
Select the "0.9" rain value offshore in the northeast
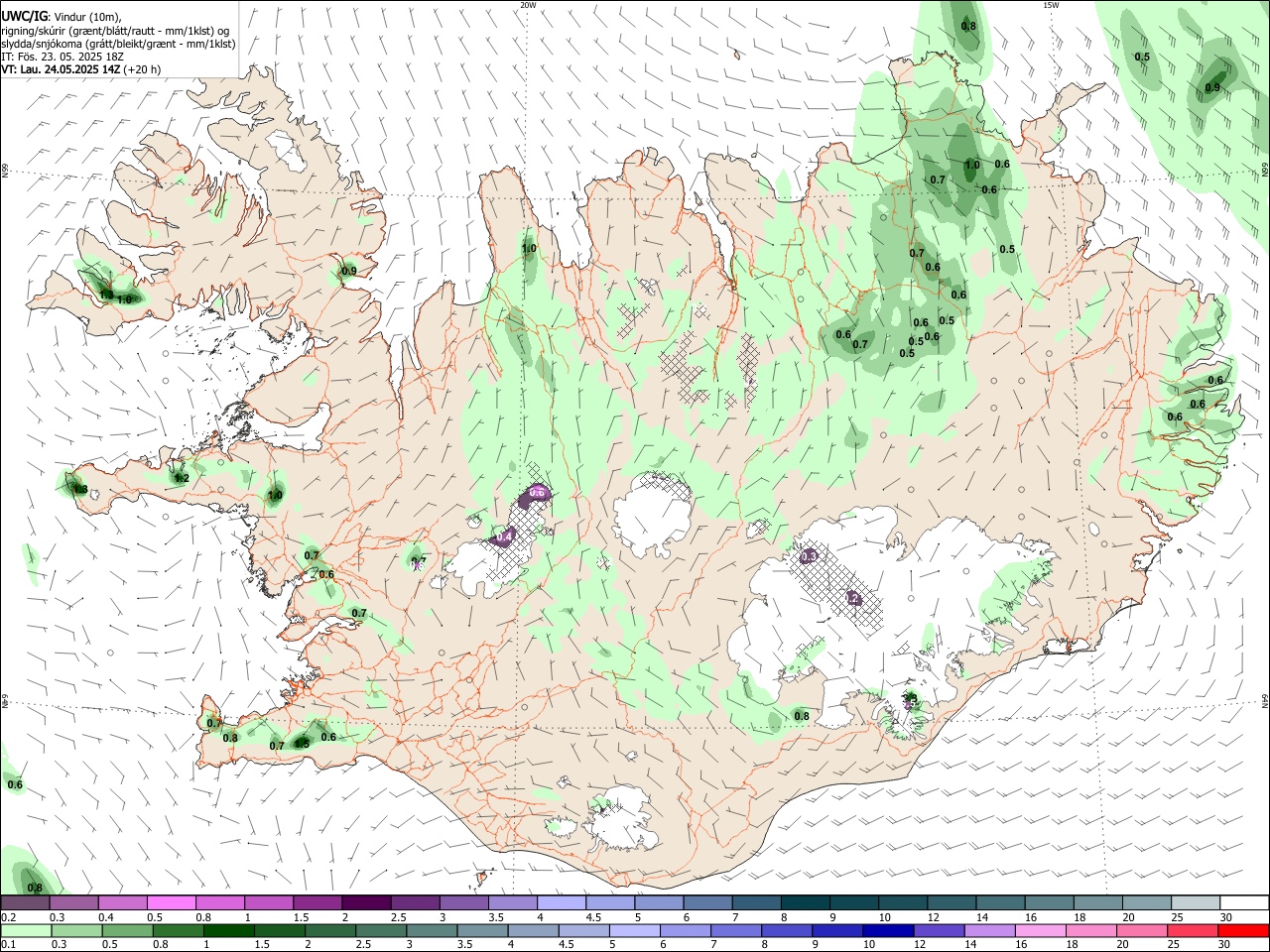pyautogui.click(x=1212, y=87)
